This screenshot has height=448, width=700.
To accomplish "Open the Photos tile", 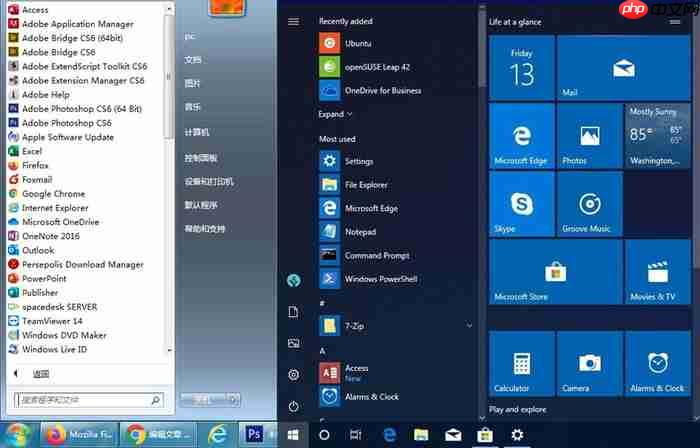I will (590, 136).
